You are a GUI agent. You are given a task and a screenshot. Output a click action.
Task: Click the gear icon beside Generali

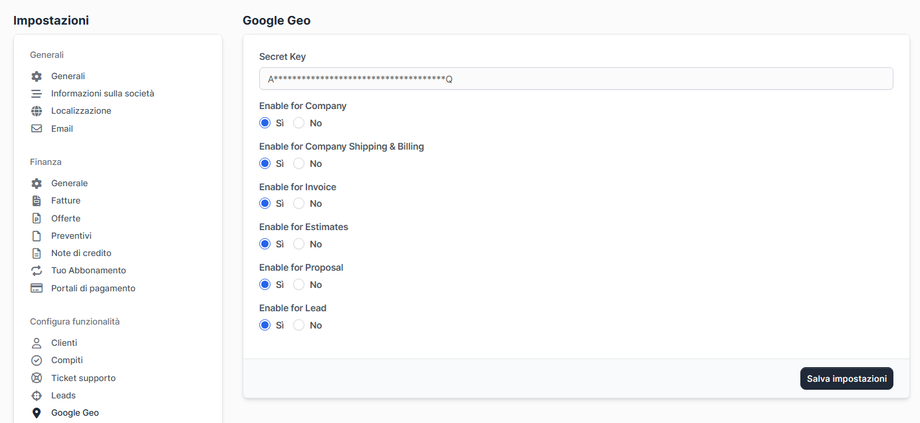pos(37,76)
